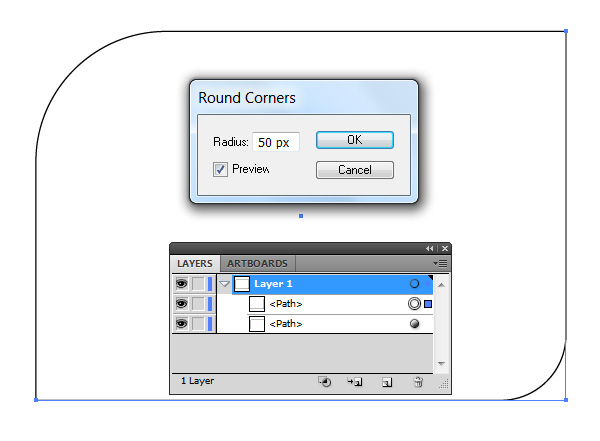Open the Layers panel options menu
This screenshot has height=441, width=600.
(x=440, y=263)
